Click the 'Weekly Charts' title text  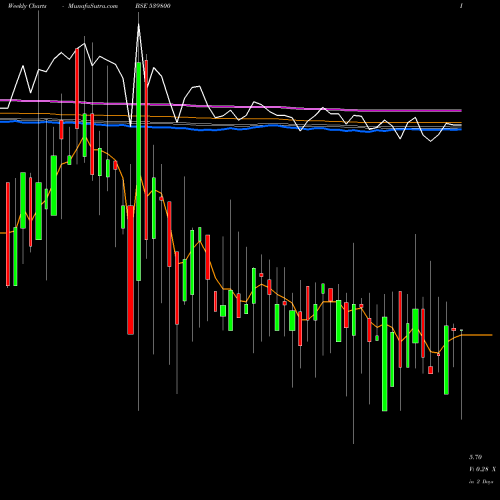pos(27,6)
